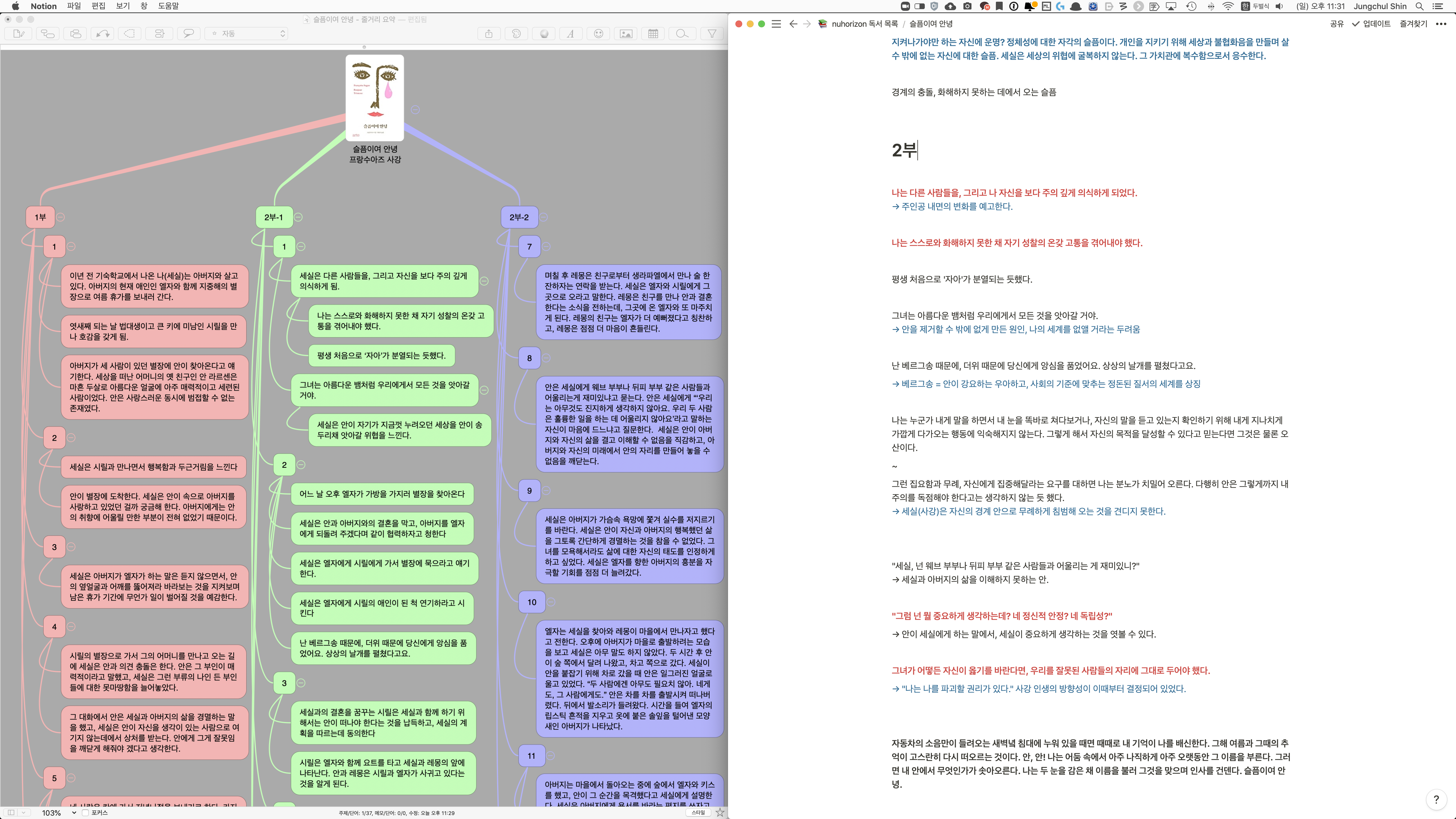Enable the 포커스 checkbox
The height and width of the screenshot is (819, 1456).
(85, 812)
